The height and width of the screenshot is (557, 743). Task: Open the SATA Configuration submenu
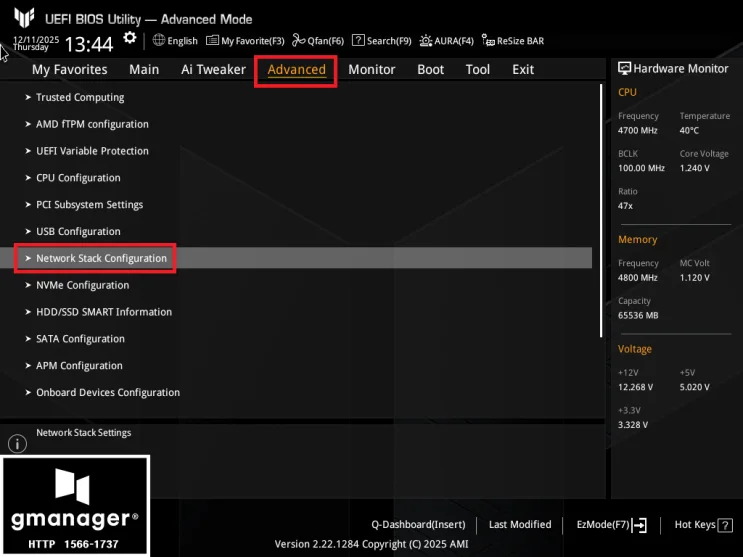(x=81, y=339)
